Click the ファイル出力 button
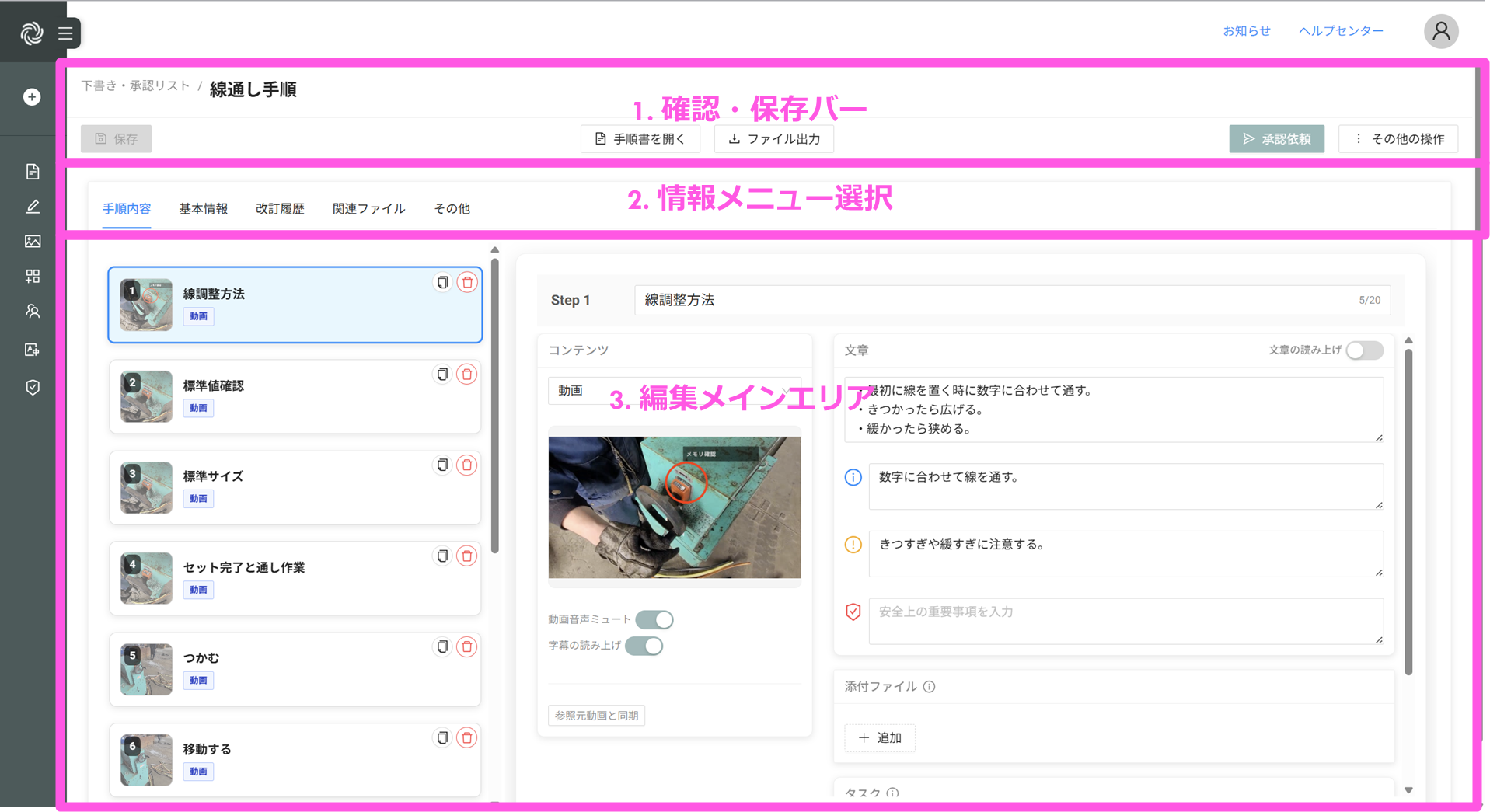Image resolution: width=1490 pixels, height=812 pixels. click(774, 139)
